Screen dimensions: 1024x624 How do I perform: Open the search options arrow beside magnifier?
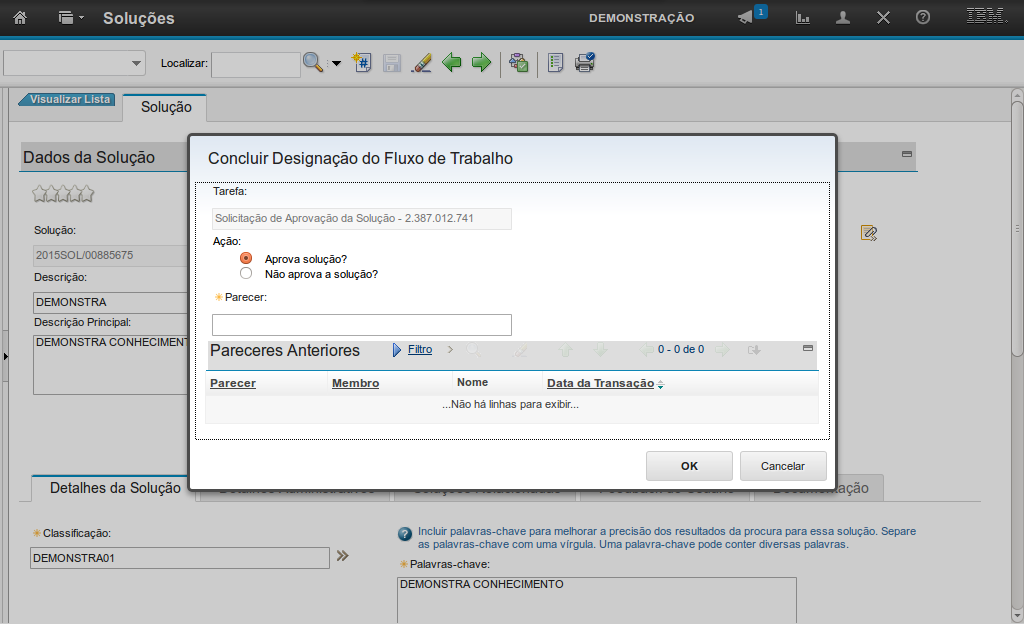coord(336,64)
